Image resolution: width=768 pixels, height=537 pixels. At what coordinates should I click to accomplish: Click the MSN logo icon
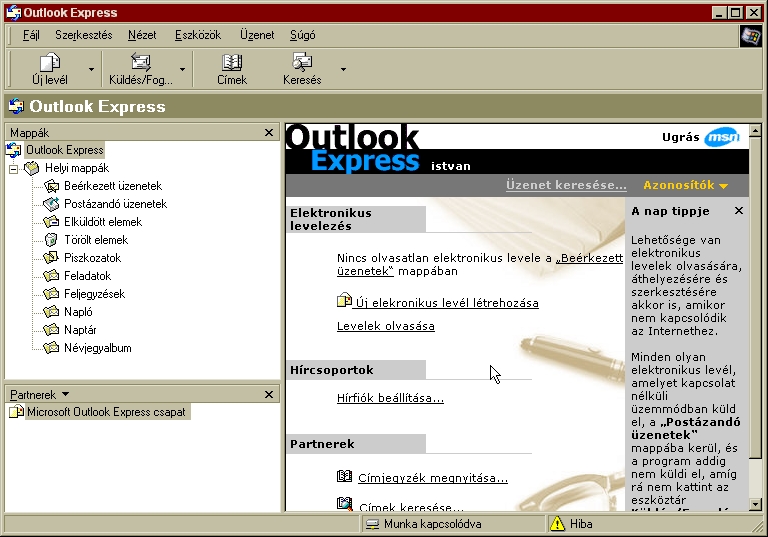click(x=722, y=138)
